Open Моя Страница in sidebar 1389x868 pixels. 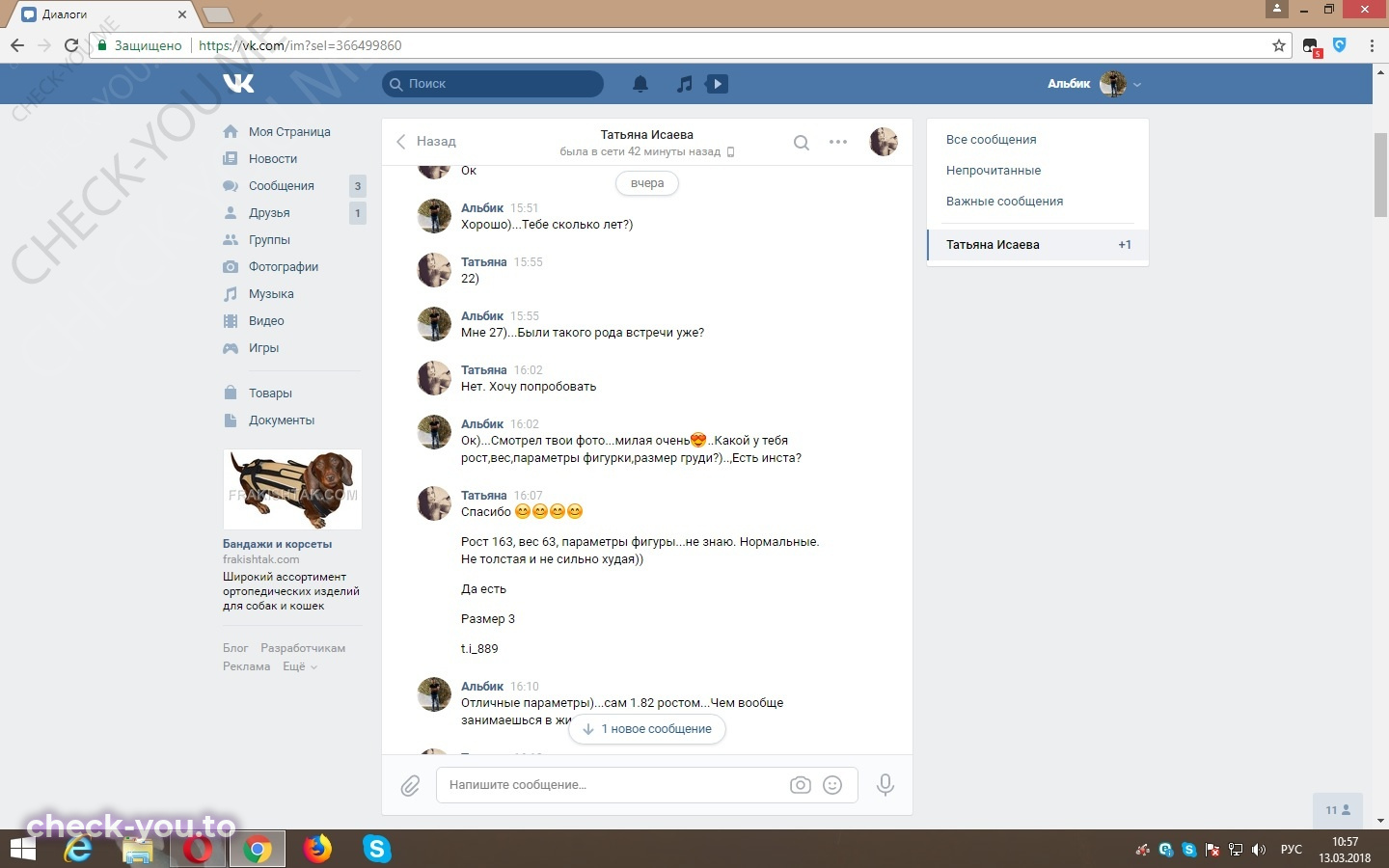[289, 132]
